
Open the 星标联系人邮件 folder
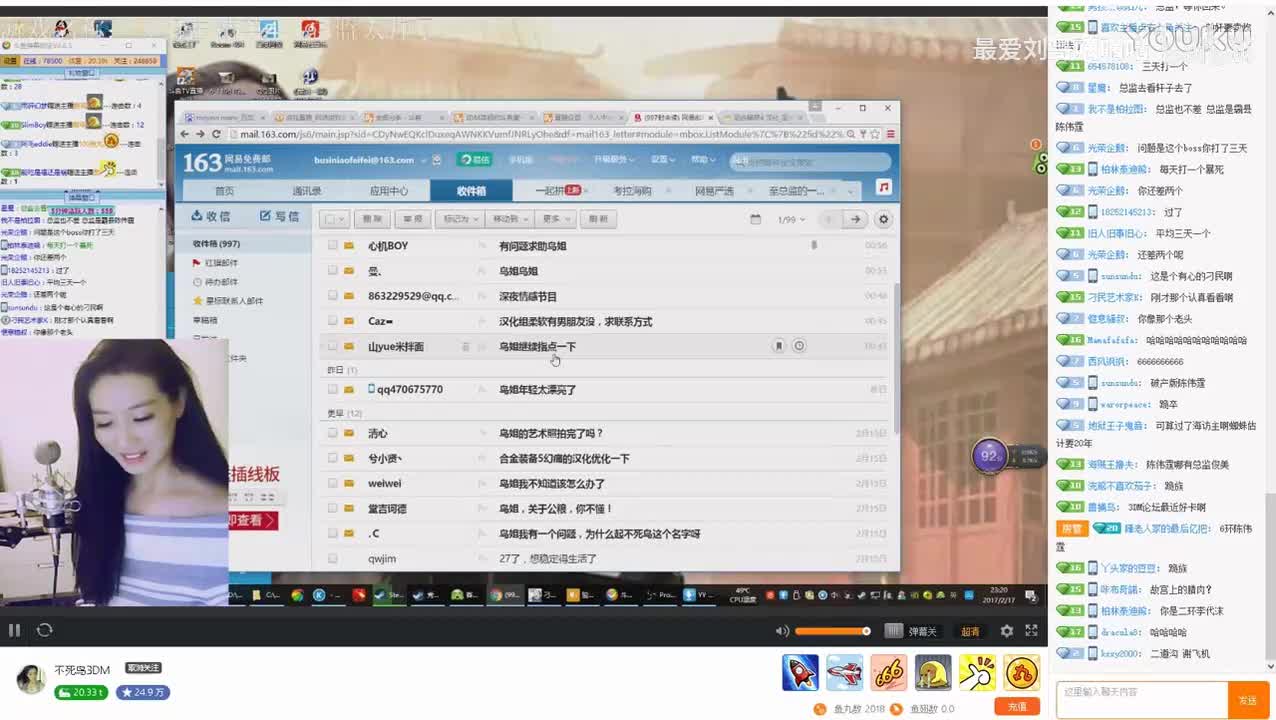[x=227, y=300]
